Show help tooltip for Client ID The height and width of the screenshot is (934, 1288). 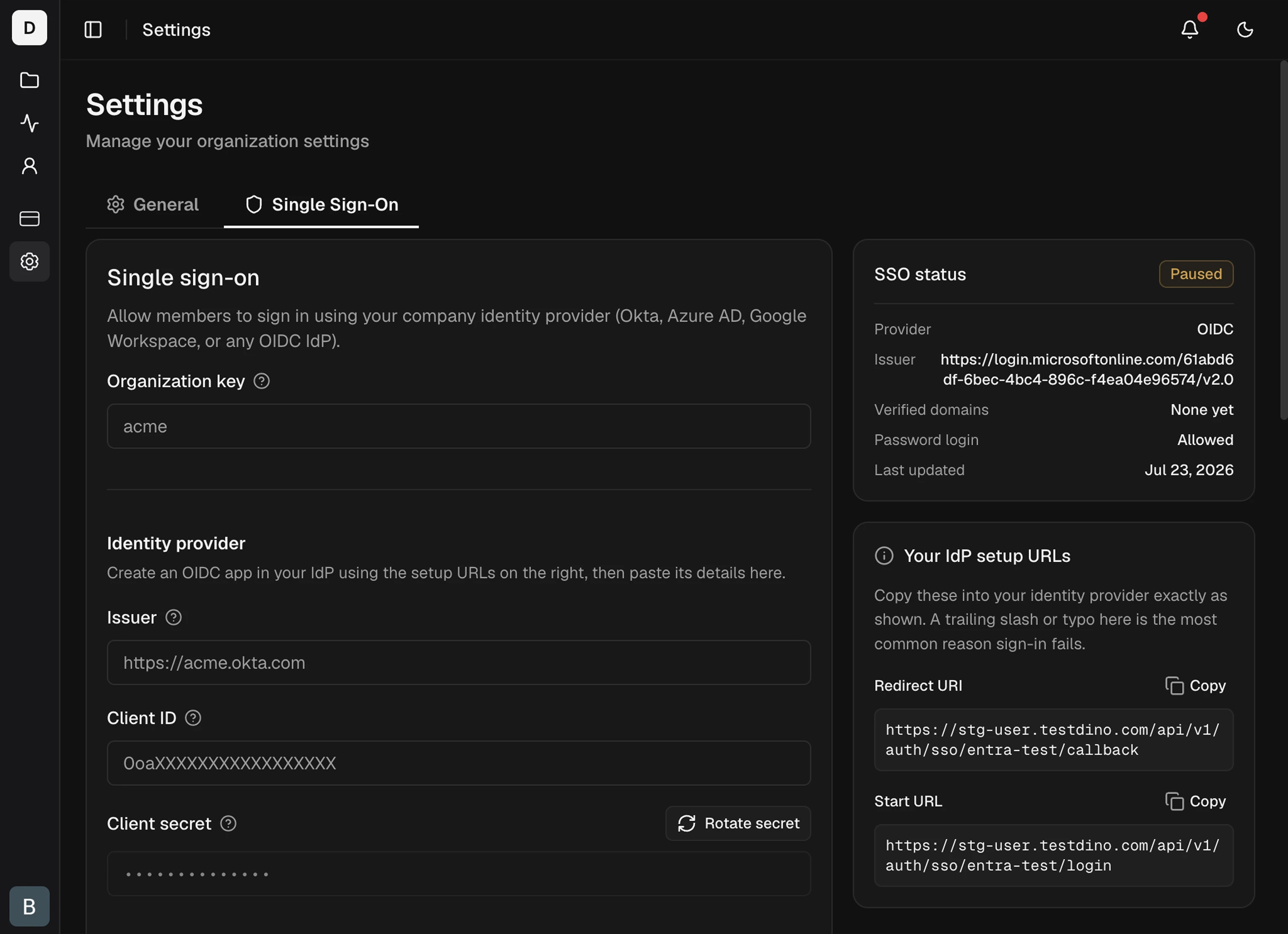(193, 718)
